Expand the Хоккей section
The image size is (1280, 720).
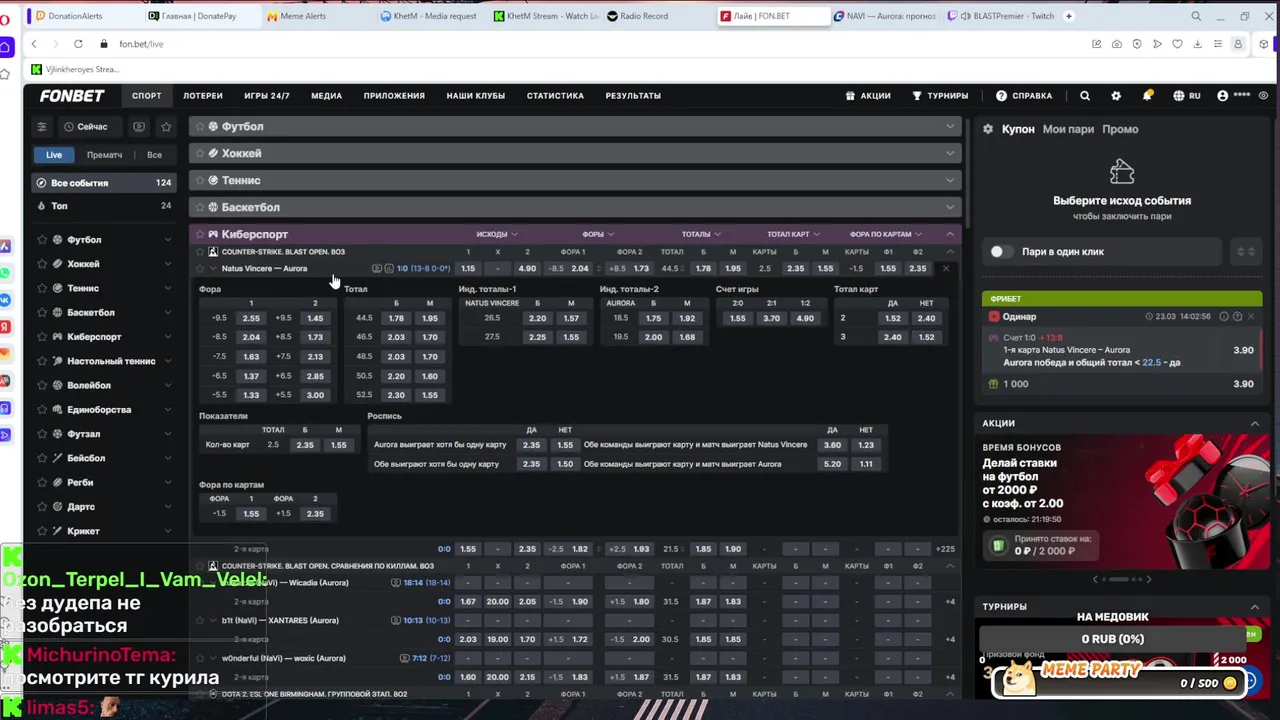(950, 153)
